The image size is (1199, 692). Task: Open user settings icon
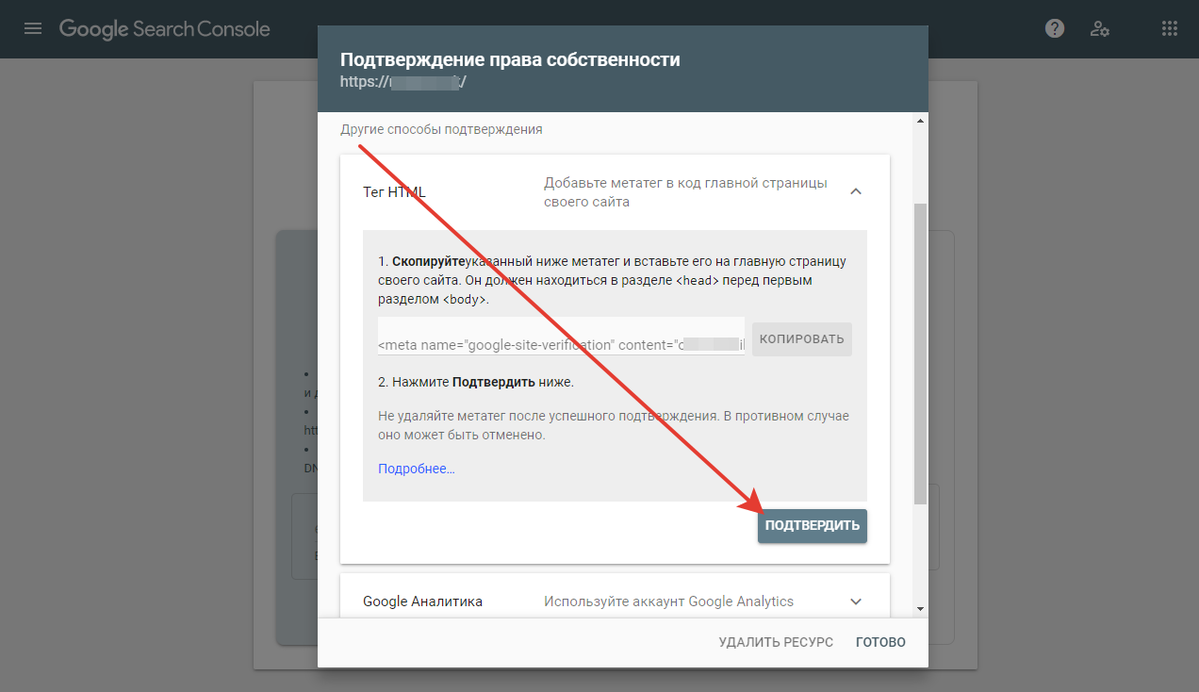(1100, 29)
